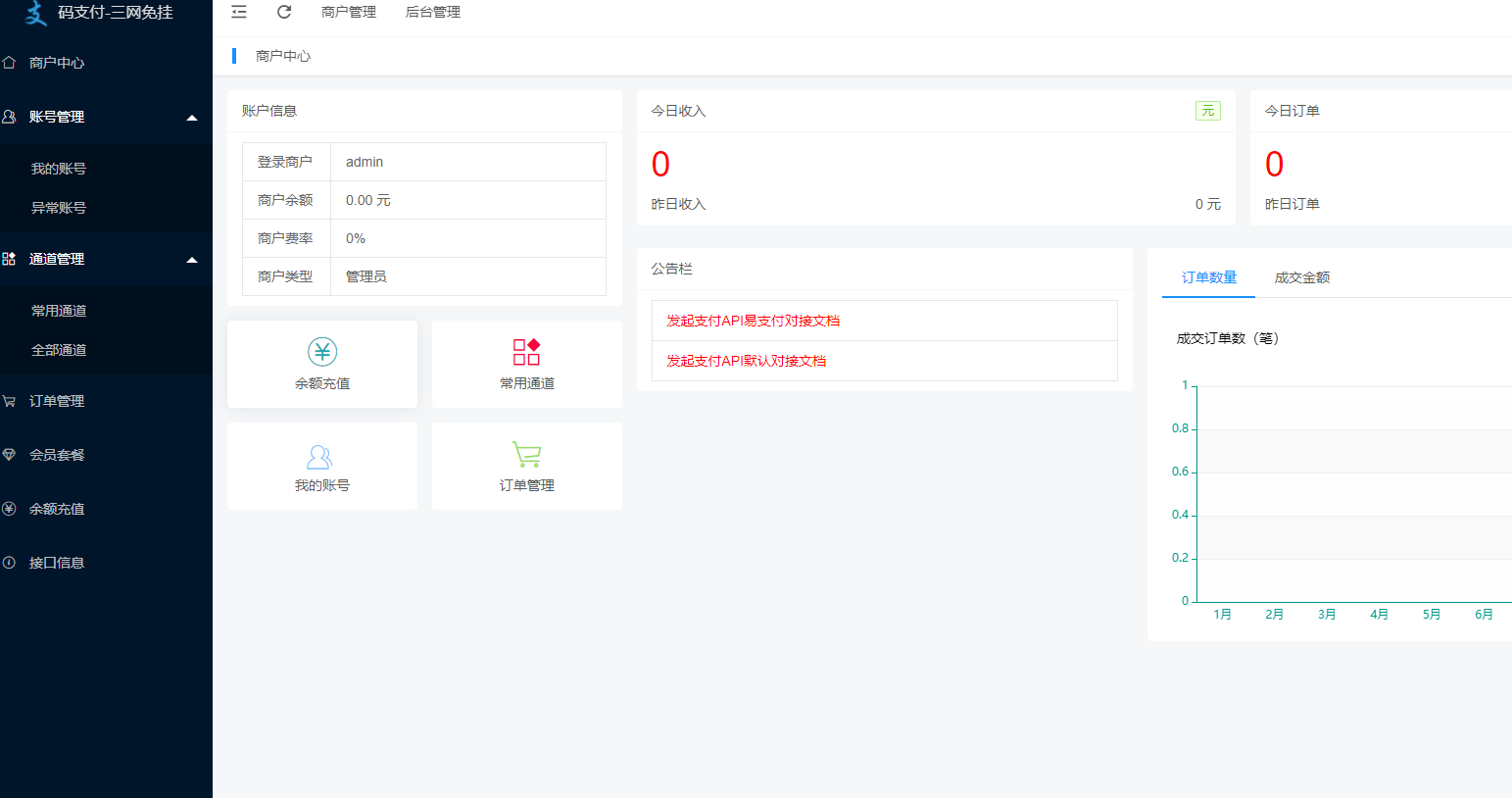Collapse the 账号管理 menu arrow

pos(192,118)
